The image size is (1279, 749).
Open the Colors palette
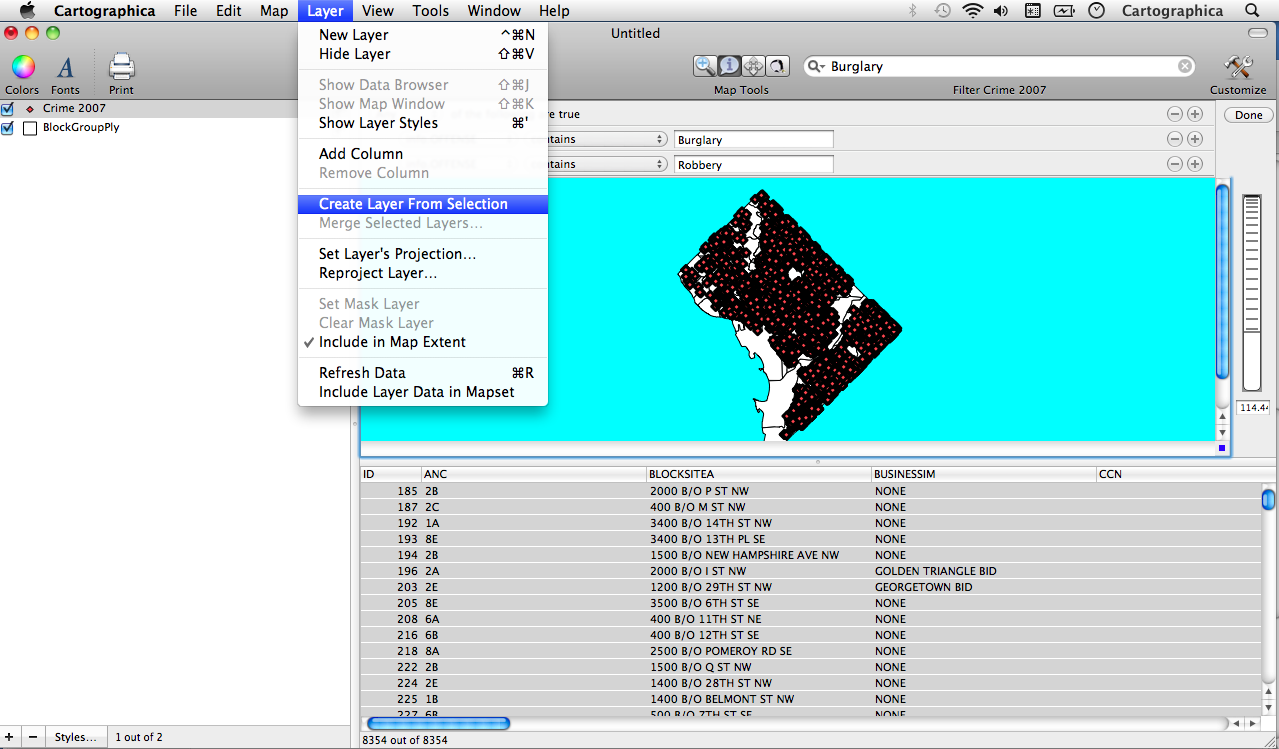pyautogui.click(x=22, y=68)
